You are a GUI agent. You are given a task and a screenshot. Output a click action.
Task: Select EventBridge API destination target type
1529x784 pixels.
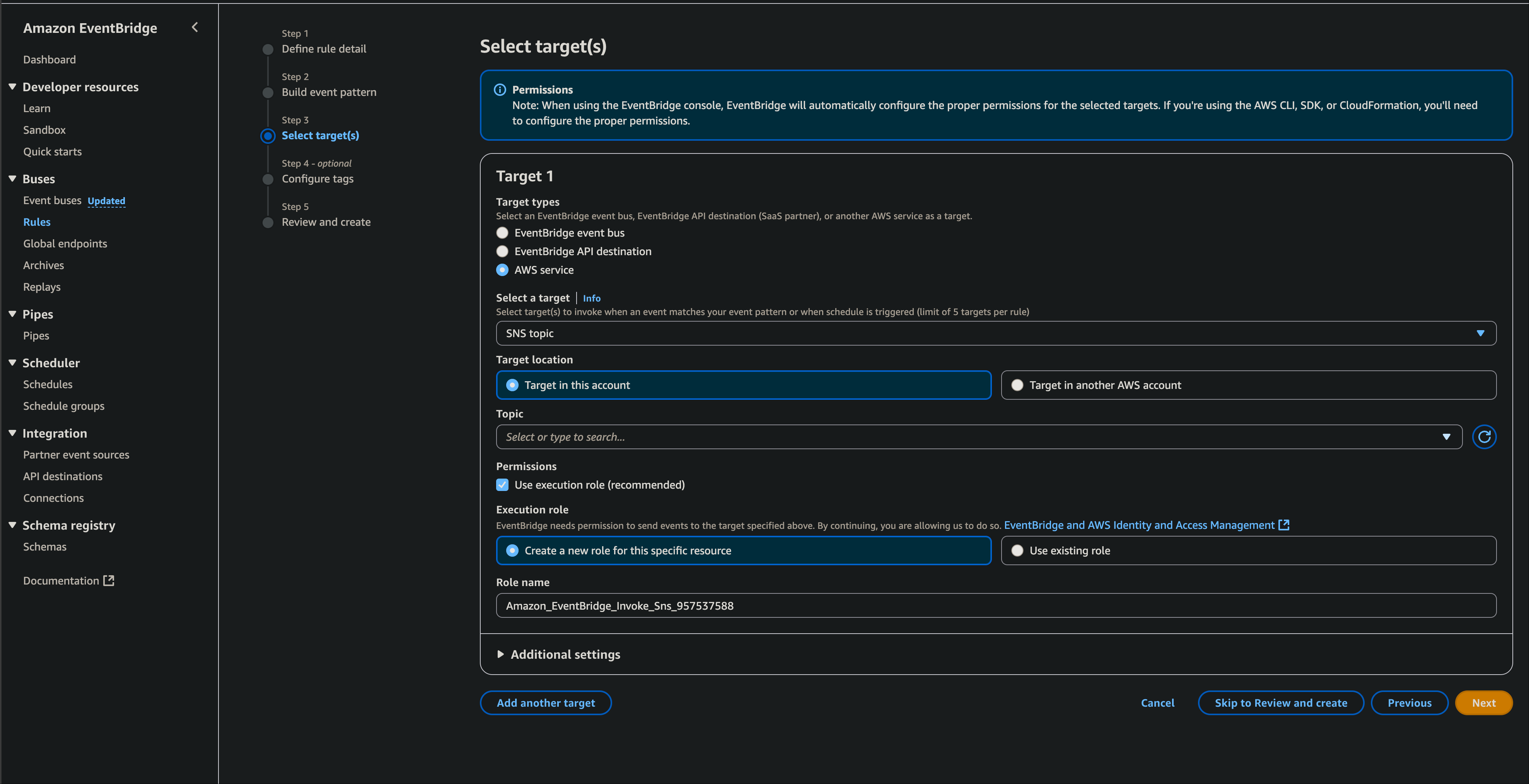(502, 251)
